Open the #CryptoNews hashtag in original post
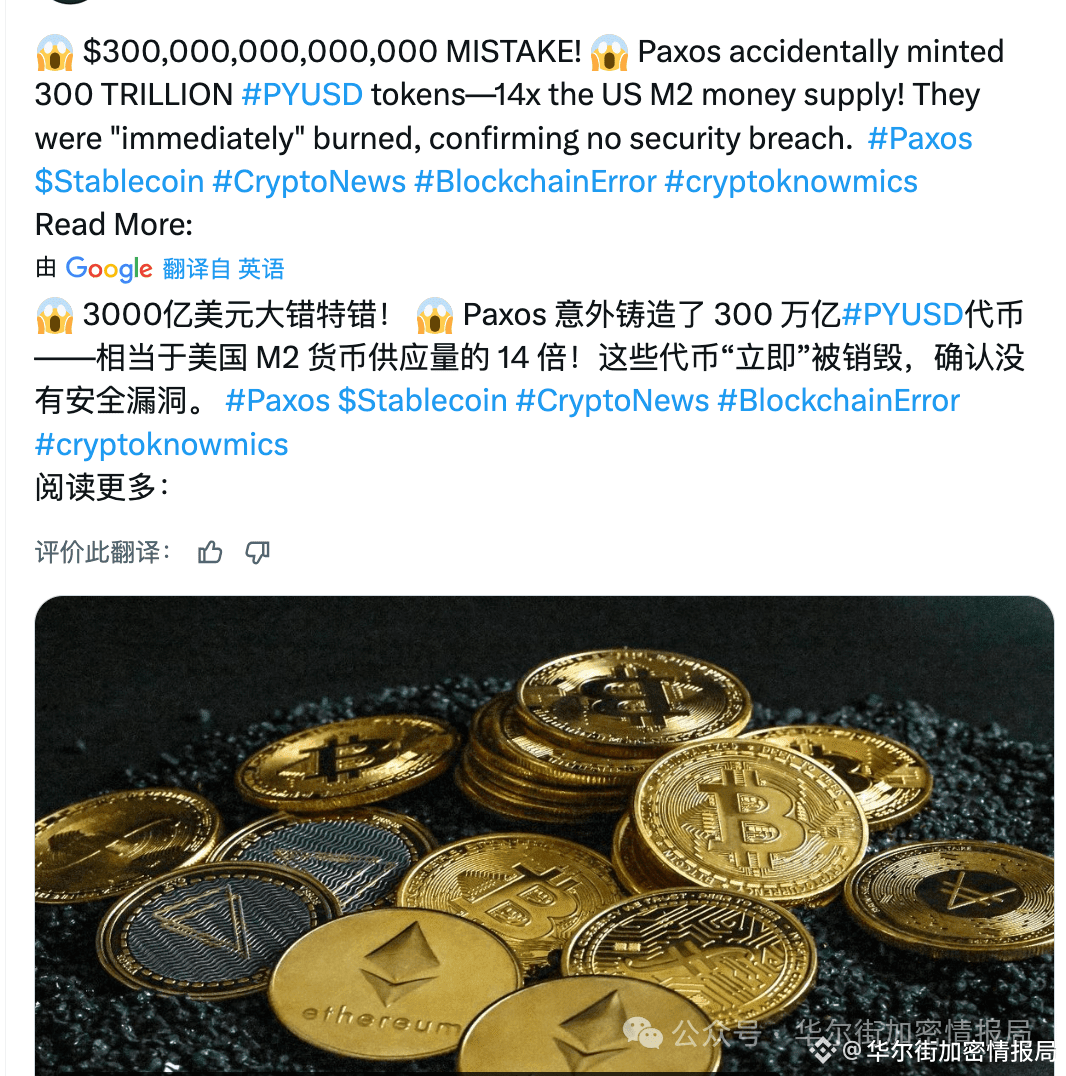Viewport: 1066px width, 1076px height. (x=309, y=182)
